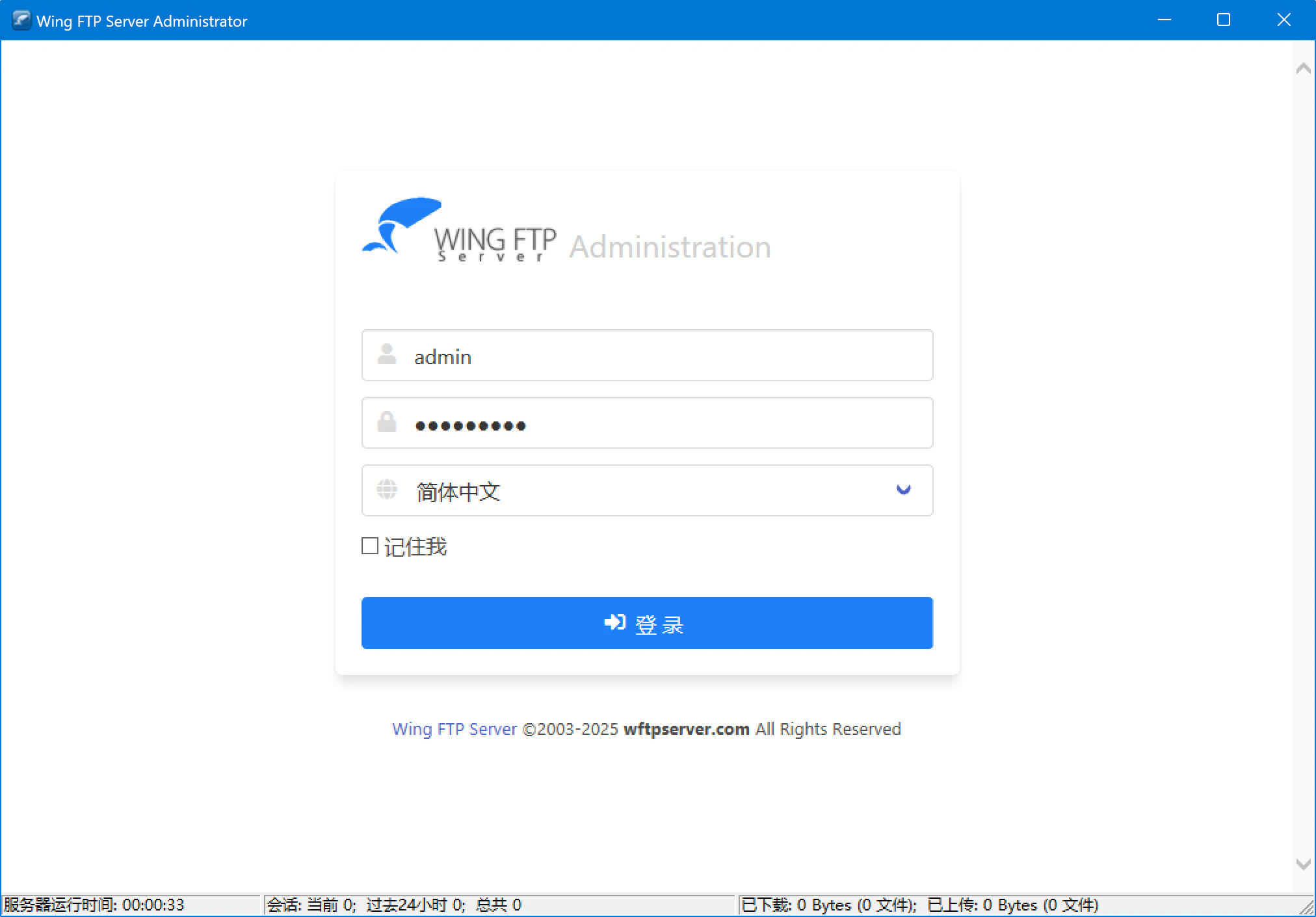1316x917 pixels.
Task: Click the wftpserver.com footer link
Action: tap(687, 729)
